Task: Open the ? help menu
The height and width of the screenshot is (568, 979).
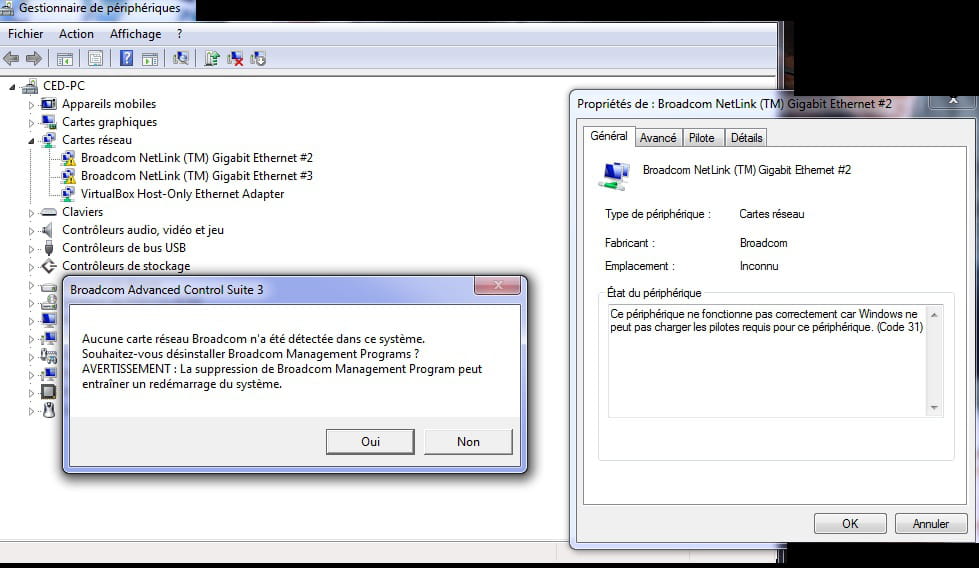Action: tap(180, 34)
